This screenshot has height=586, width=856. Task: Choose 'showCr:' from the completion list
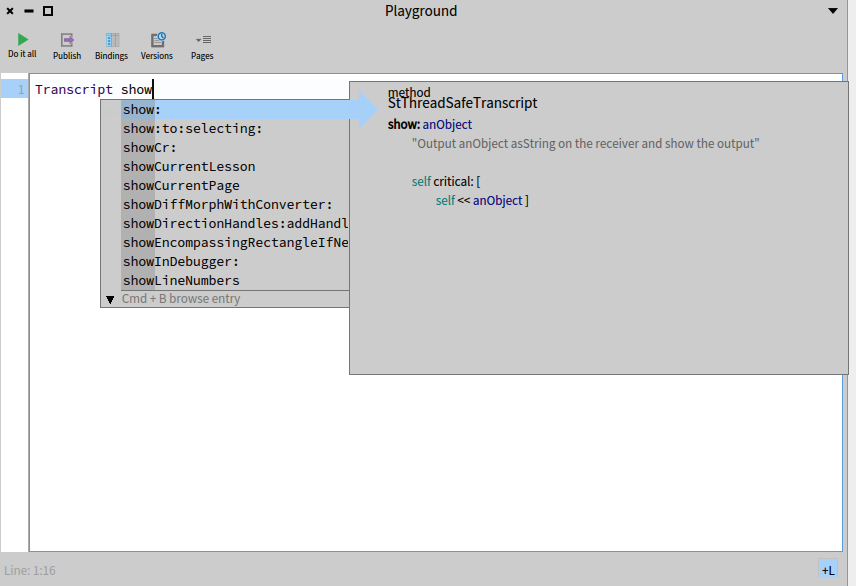point(150,148)
